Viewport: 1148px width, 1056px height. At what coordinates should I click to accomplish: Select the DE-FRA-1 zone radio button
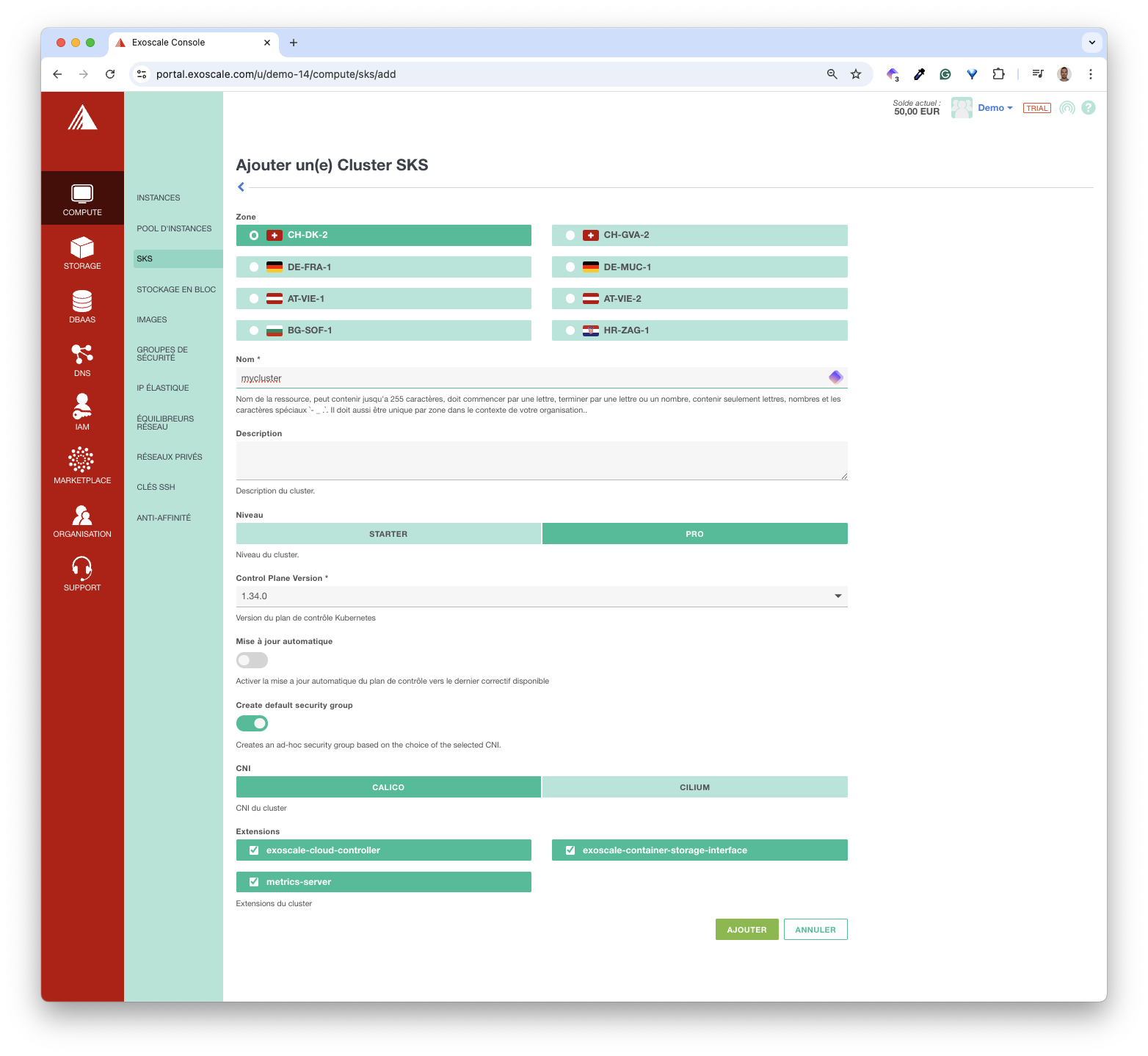click(x=254, y=267)
